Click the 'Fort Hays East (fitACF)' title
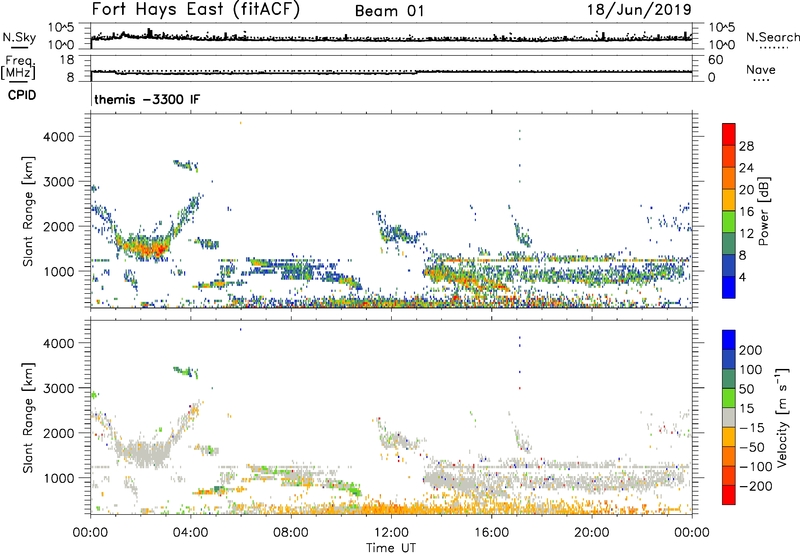This screenshot has width=800, height=554. click(x=195, y=10)
